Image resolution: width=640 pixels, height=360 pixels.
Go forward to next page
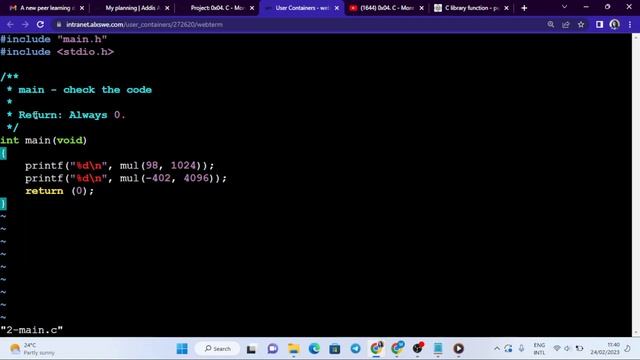coord(25,24)
